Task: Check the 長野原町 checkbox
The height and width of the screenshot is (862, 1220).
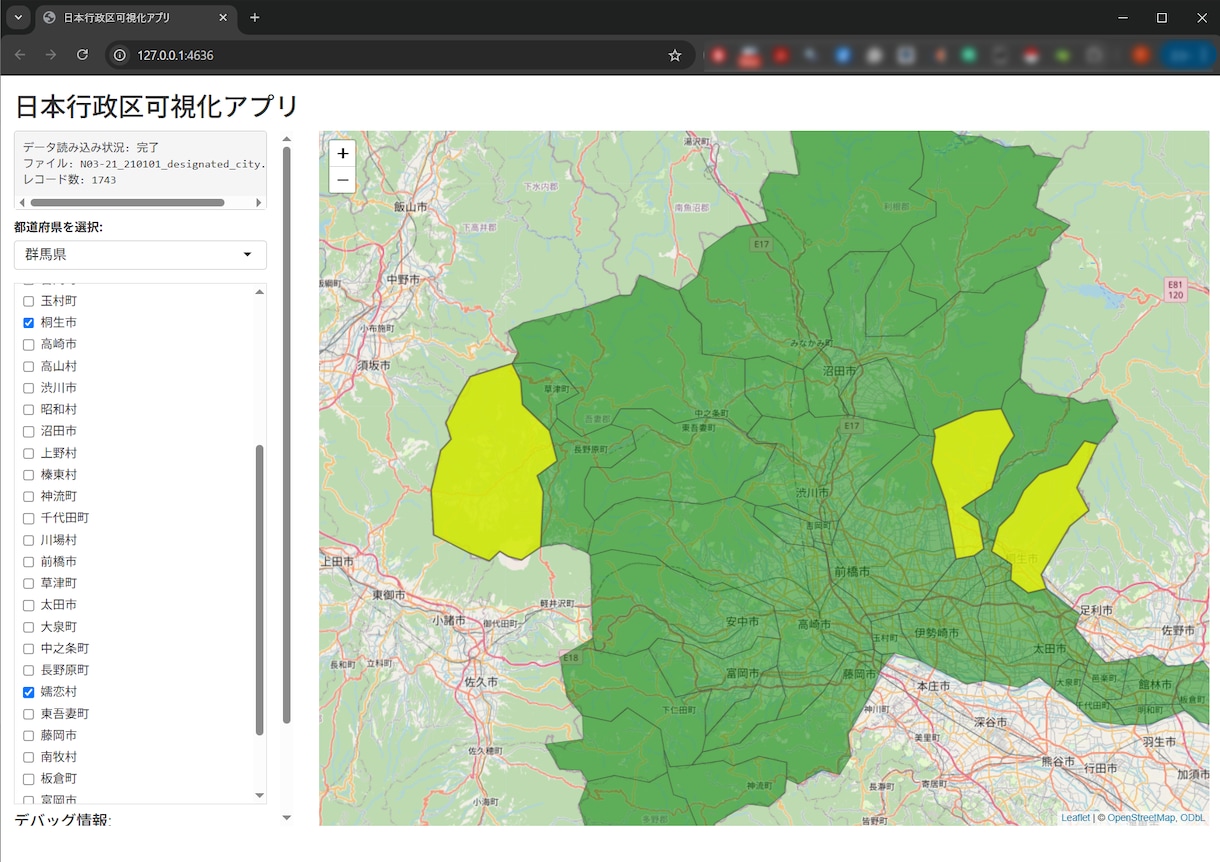Action: [x=29, y=670]
